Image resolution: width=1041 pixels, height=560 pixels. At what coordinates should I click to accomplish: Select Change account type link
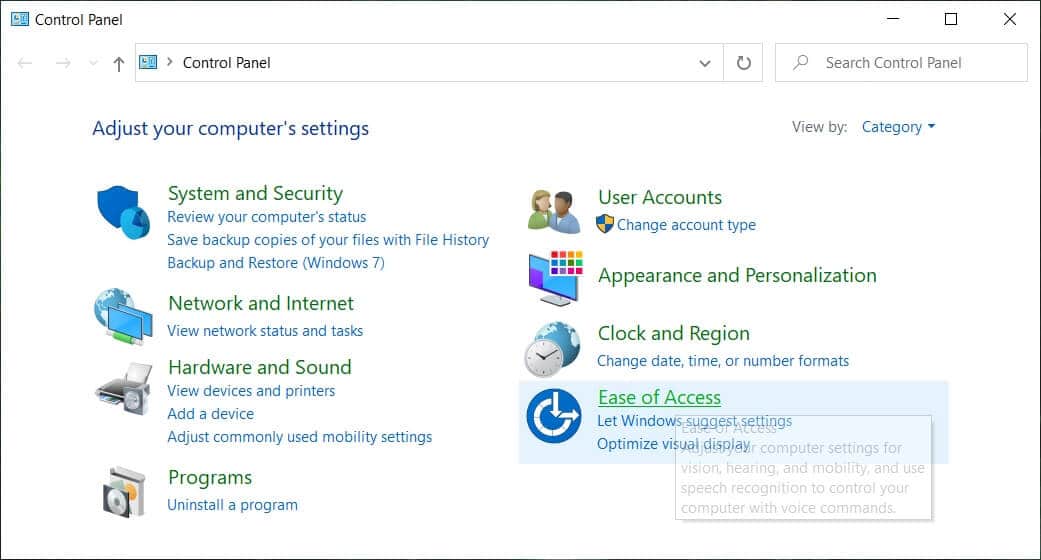coord(686,225)
